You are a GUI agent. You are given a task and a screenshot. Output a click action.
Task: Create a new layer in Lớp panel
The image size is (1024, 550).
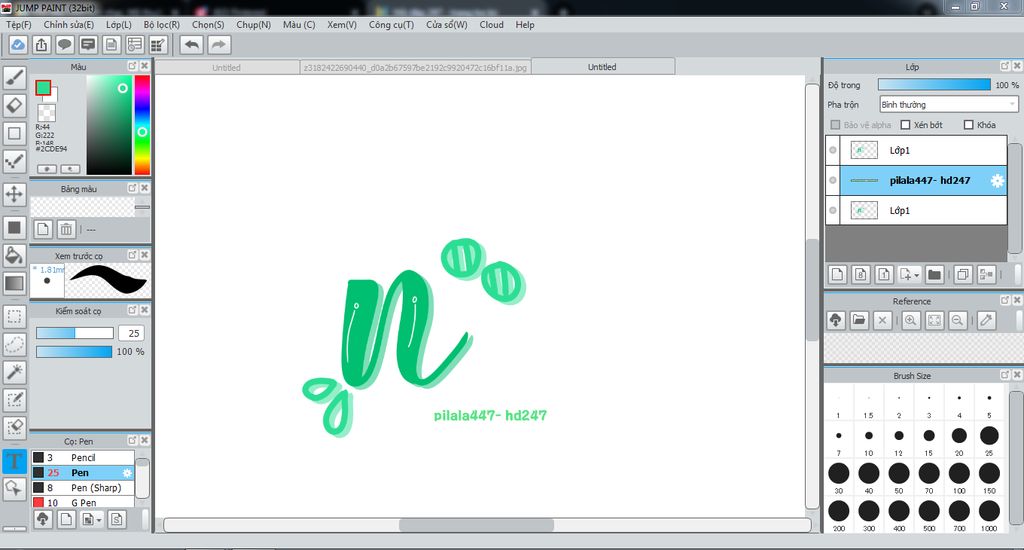pyautogui.click(x=838, y=274)
